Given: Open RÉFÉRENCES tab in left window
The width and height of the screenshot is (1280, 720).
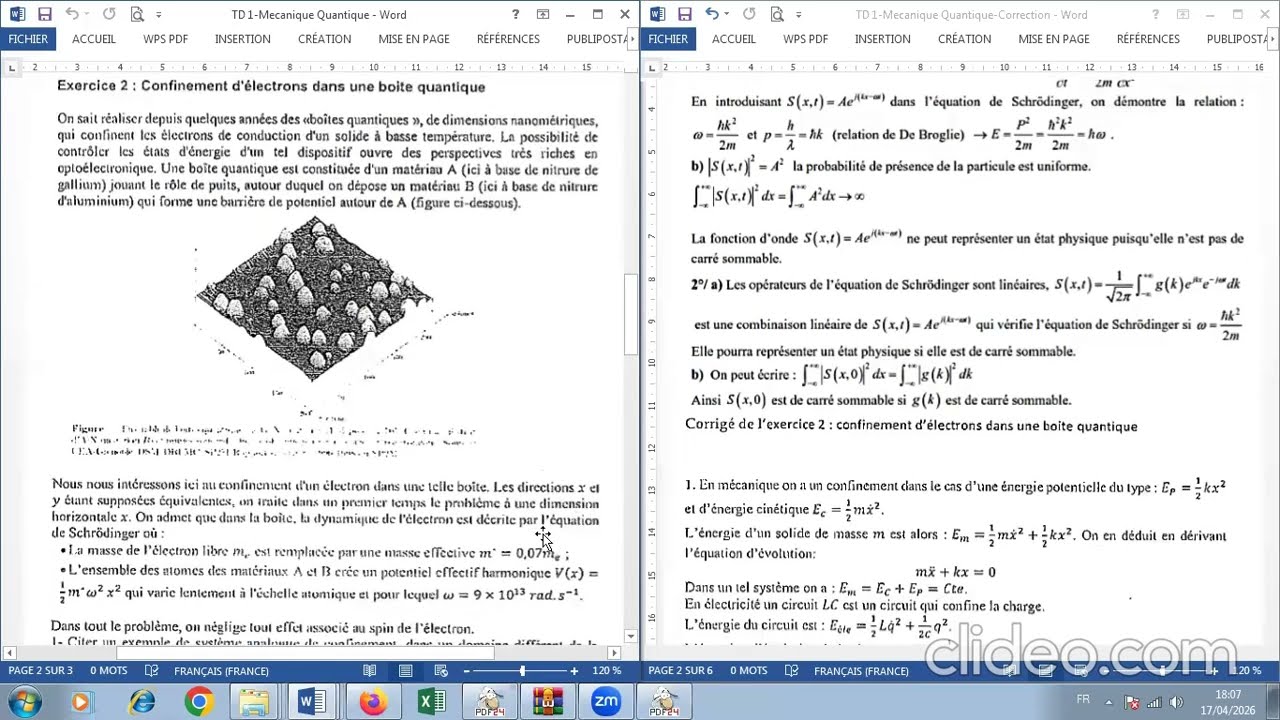Looking at the screenshot, I should [508, 39].
